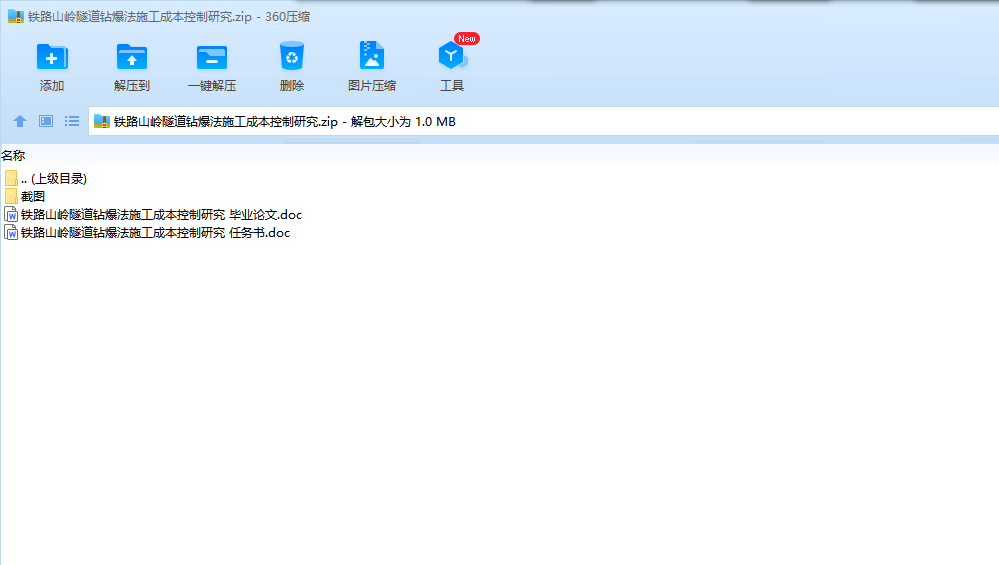Viewport: 999px width, 565px height.
Task: Switch to the list view icon
Action: pos(72,121)
